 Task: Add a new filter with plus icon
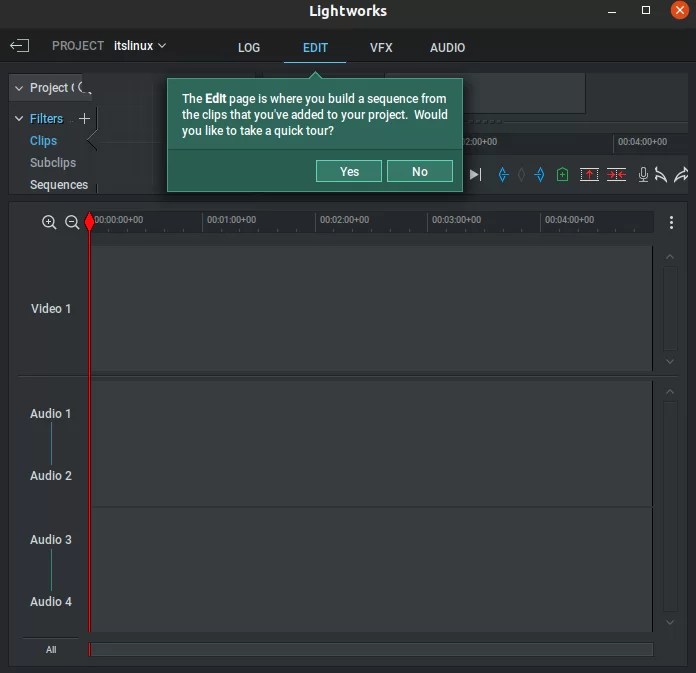point(84,119)
